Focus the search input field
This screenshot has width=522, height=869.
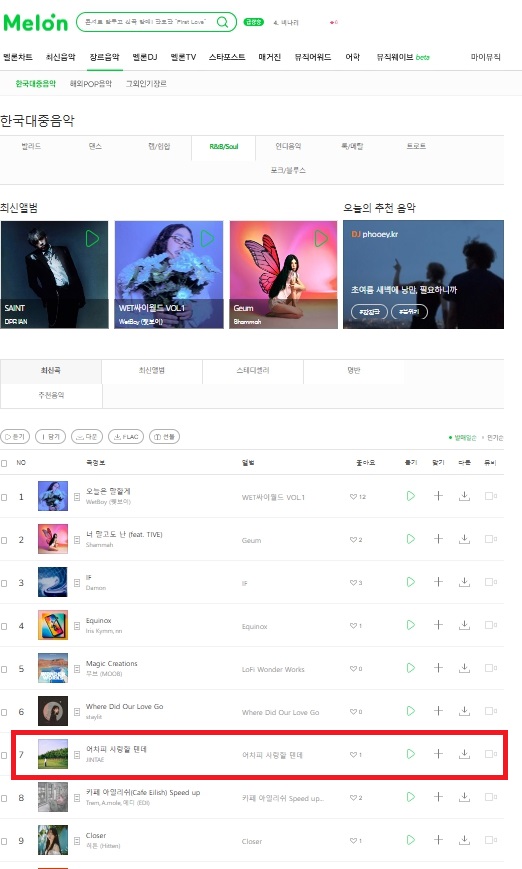(145, 22)
